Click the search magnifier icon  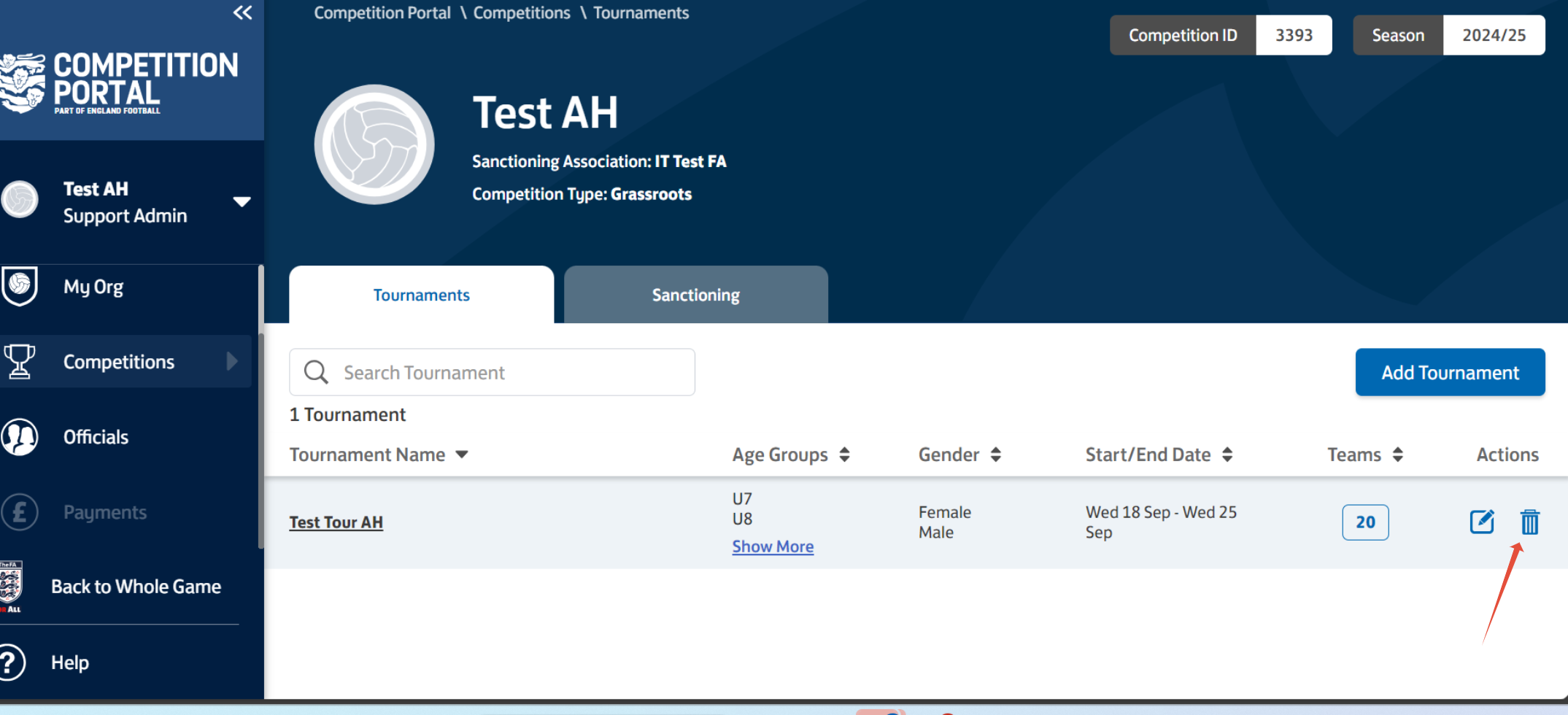[316, 372]
